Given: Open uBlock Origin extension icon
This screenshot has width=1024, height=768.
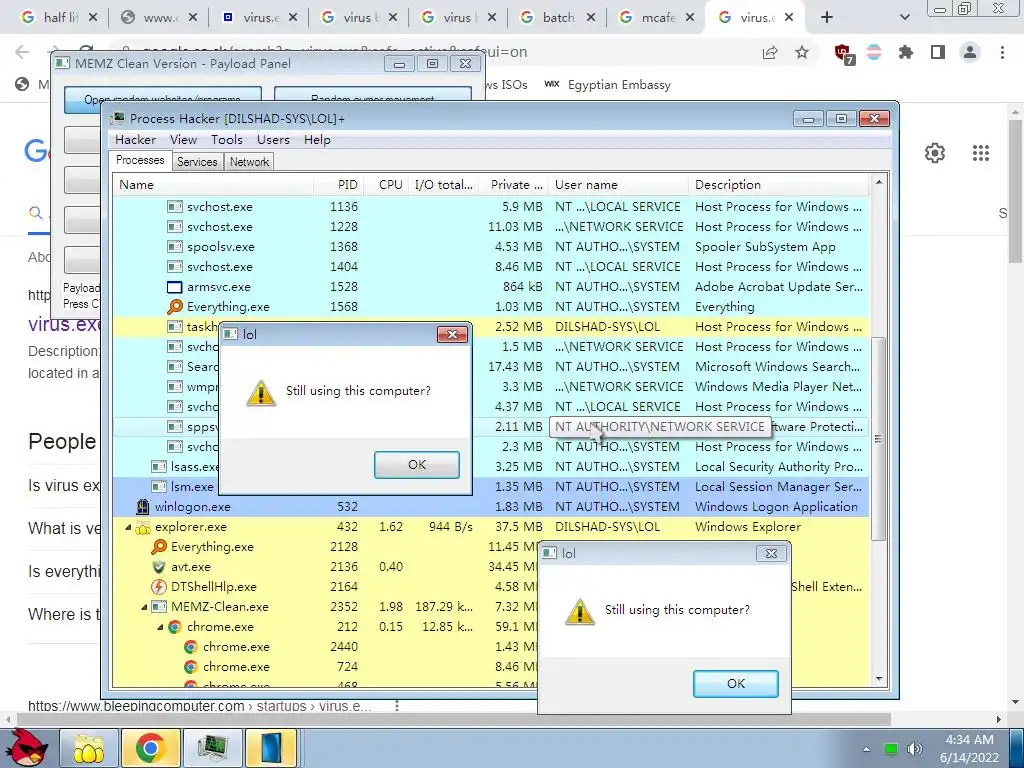Looking at the screenshot, I should pos(843,53).
